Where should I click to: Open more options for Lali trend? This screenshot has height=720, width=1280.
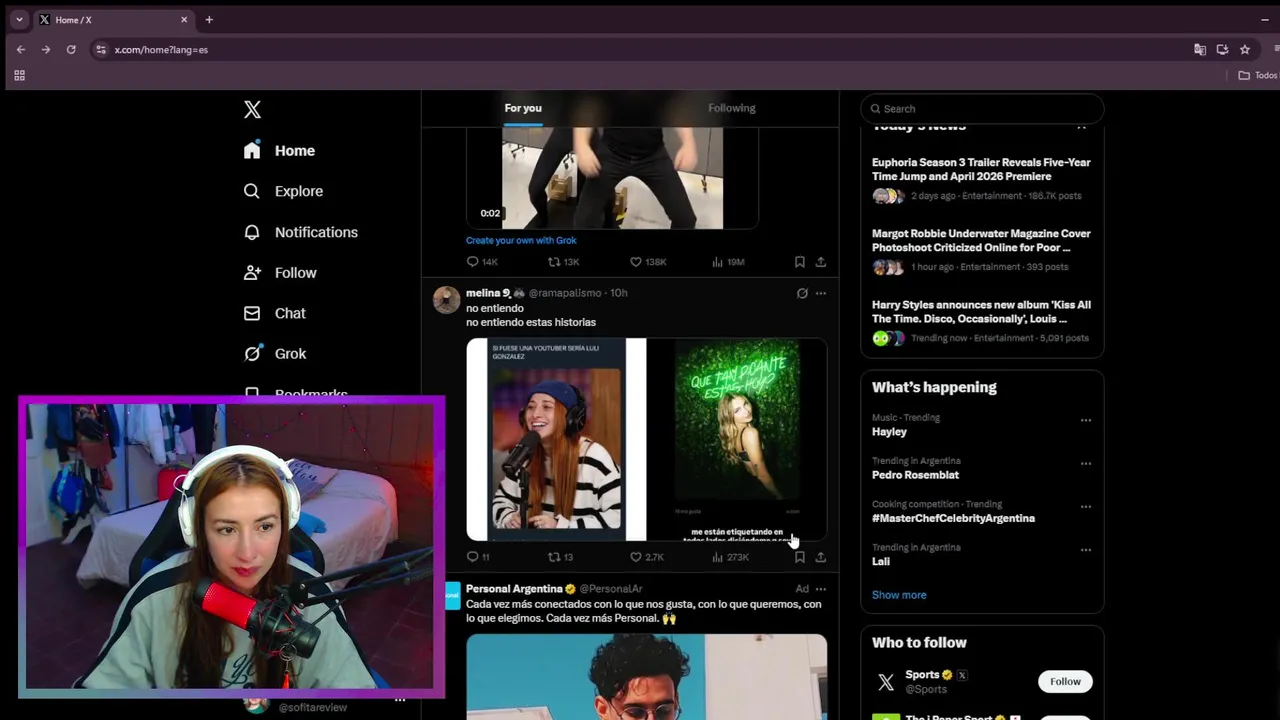pos(1086,549)
